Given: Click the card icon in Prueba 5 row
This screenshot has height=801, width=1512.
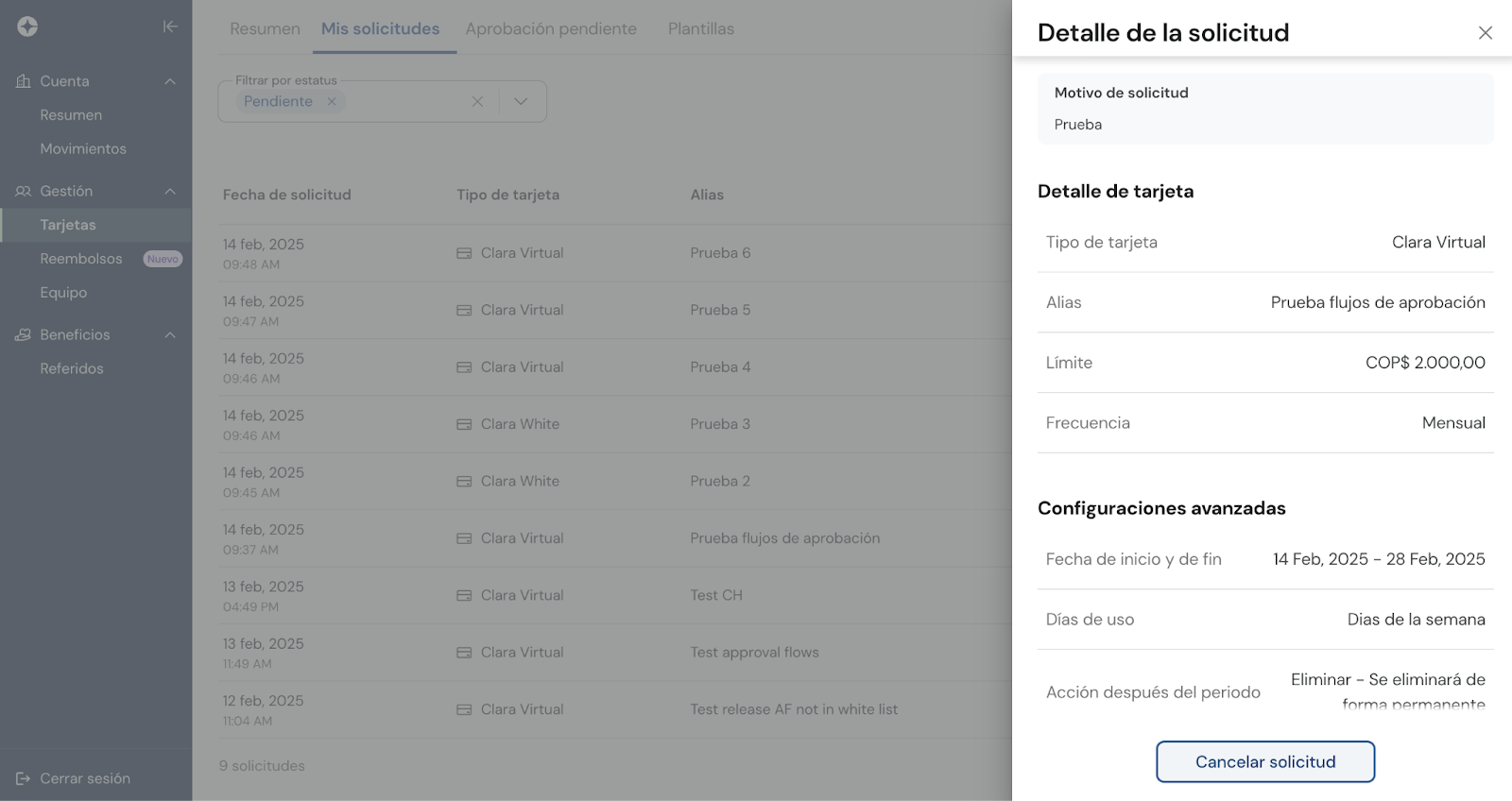Looking at the screenshot, I should click(x=464, y=310).
